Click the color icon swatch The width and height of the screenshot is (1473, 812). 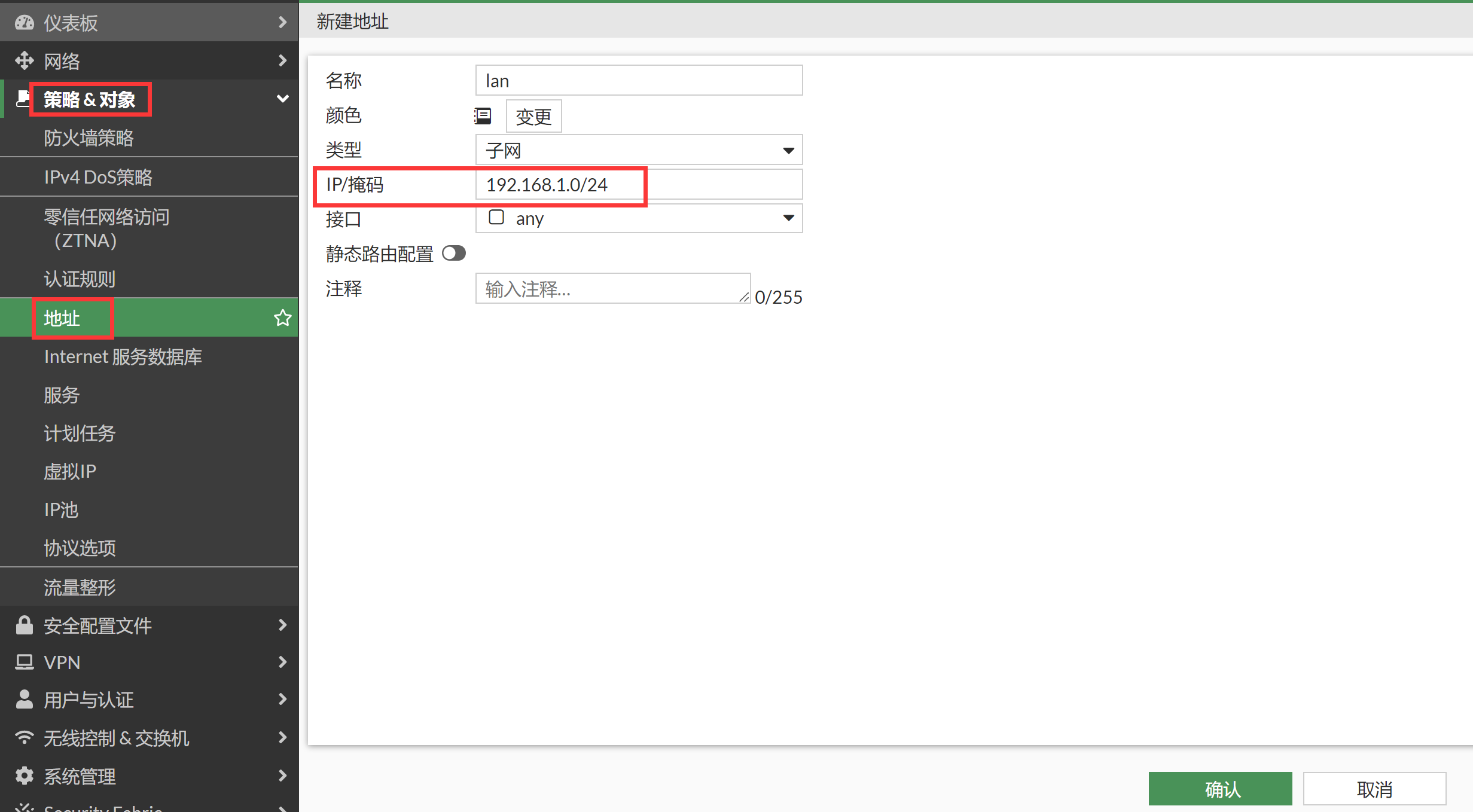(x=483, y=116)
